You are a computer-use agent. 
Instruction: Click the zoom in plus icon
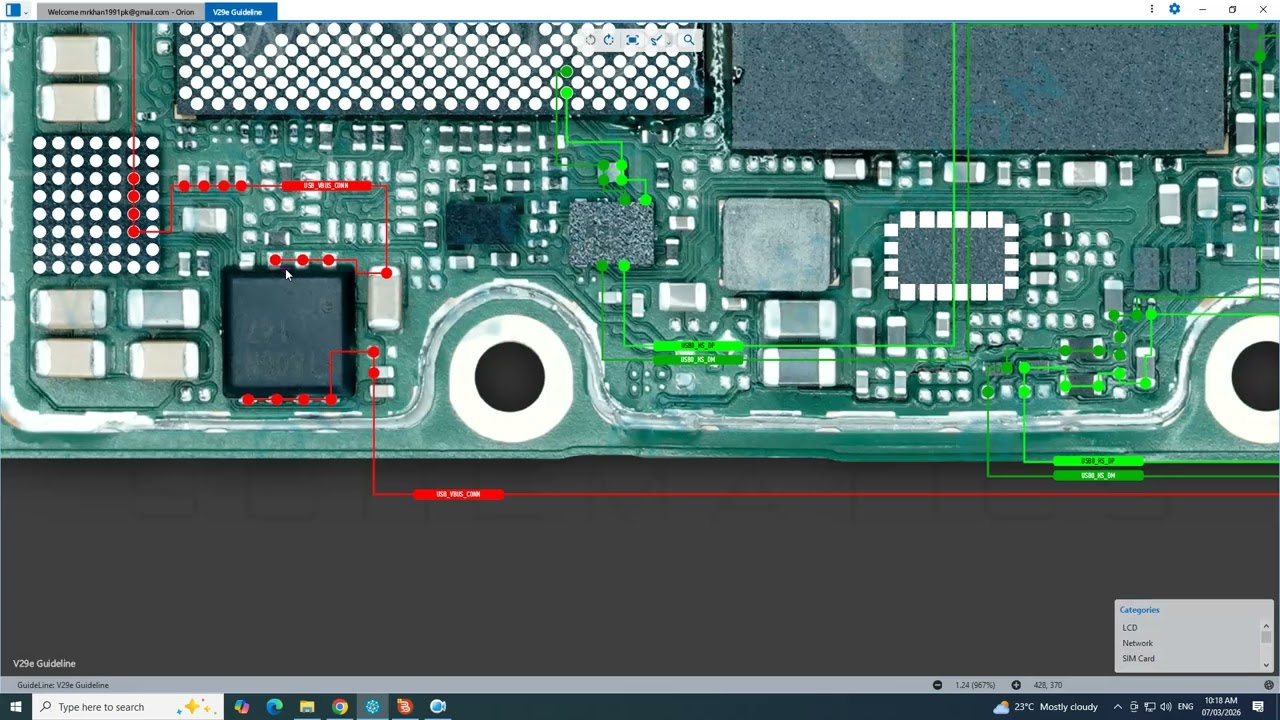pyautogui.click(x=1016, y=685)
